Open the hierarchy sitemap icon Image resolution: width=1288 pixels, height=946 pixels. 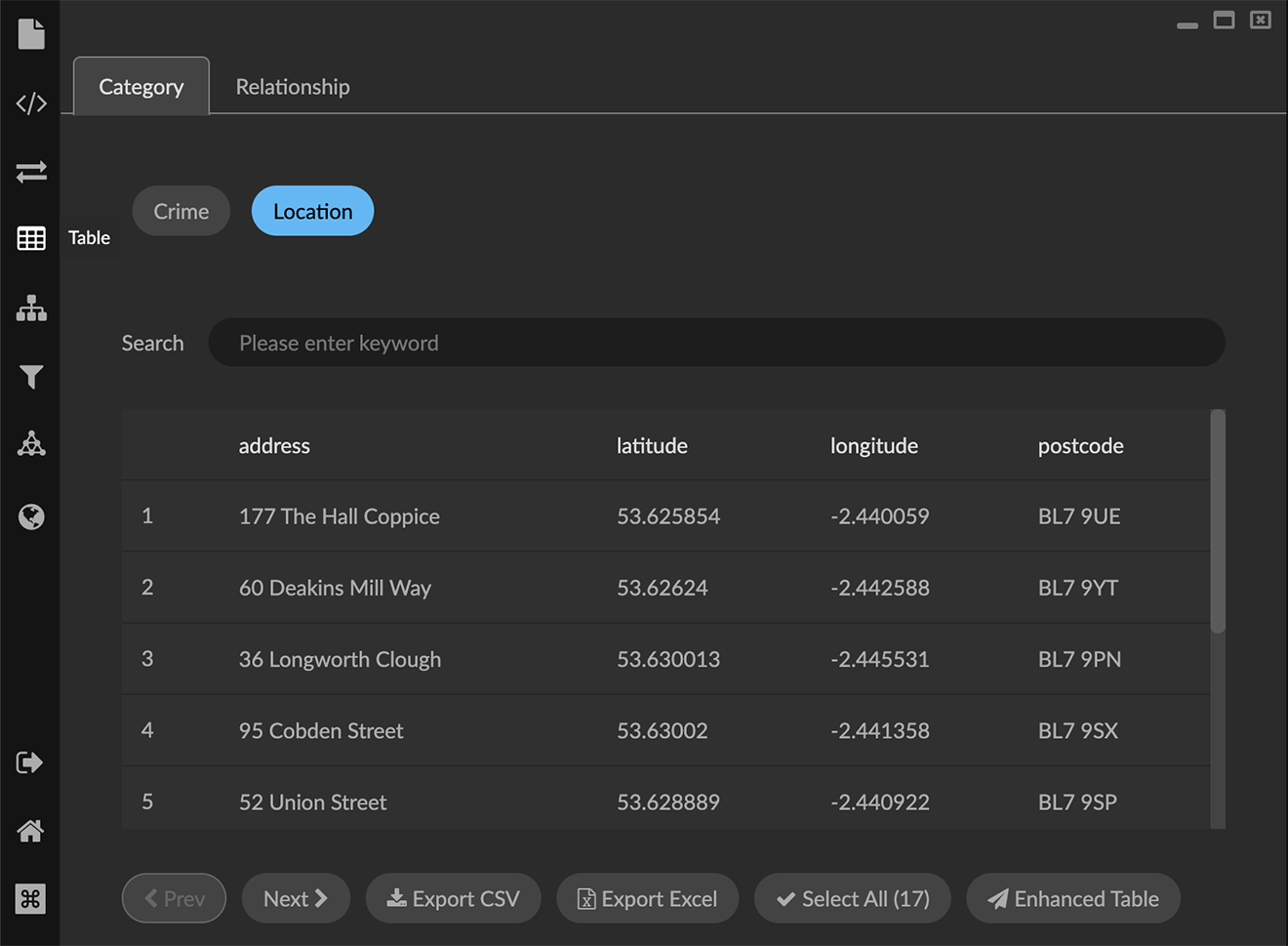31,308
